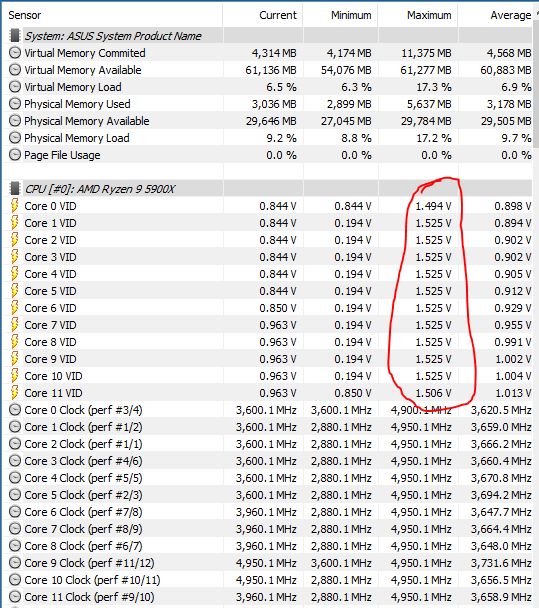
Task: Click the clock icon for Core 9 Clock
Action: [x=15, y=563]
